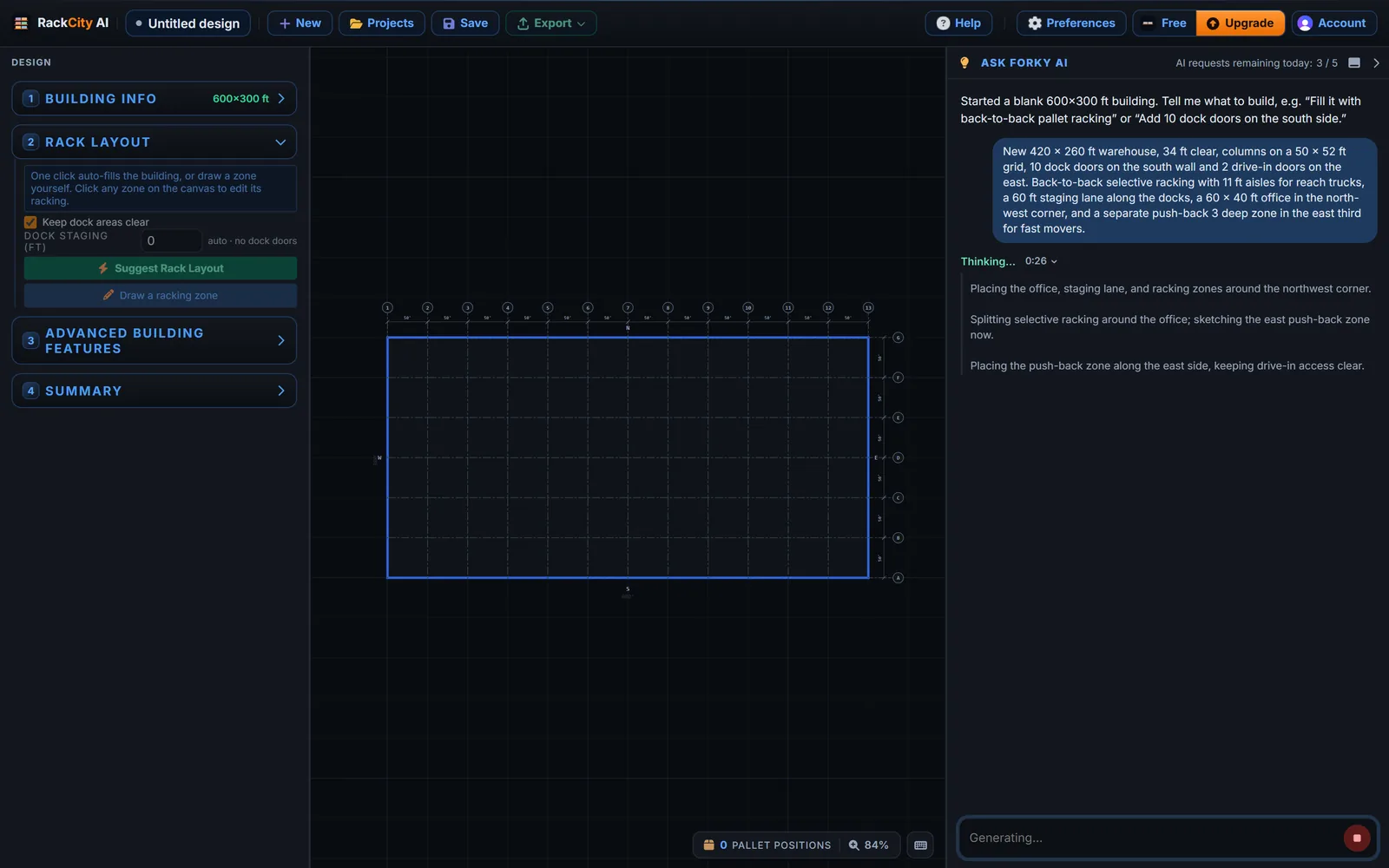
Task: Click the Forky AI lightbulb icon
Action: (x=964, y=63)
